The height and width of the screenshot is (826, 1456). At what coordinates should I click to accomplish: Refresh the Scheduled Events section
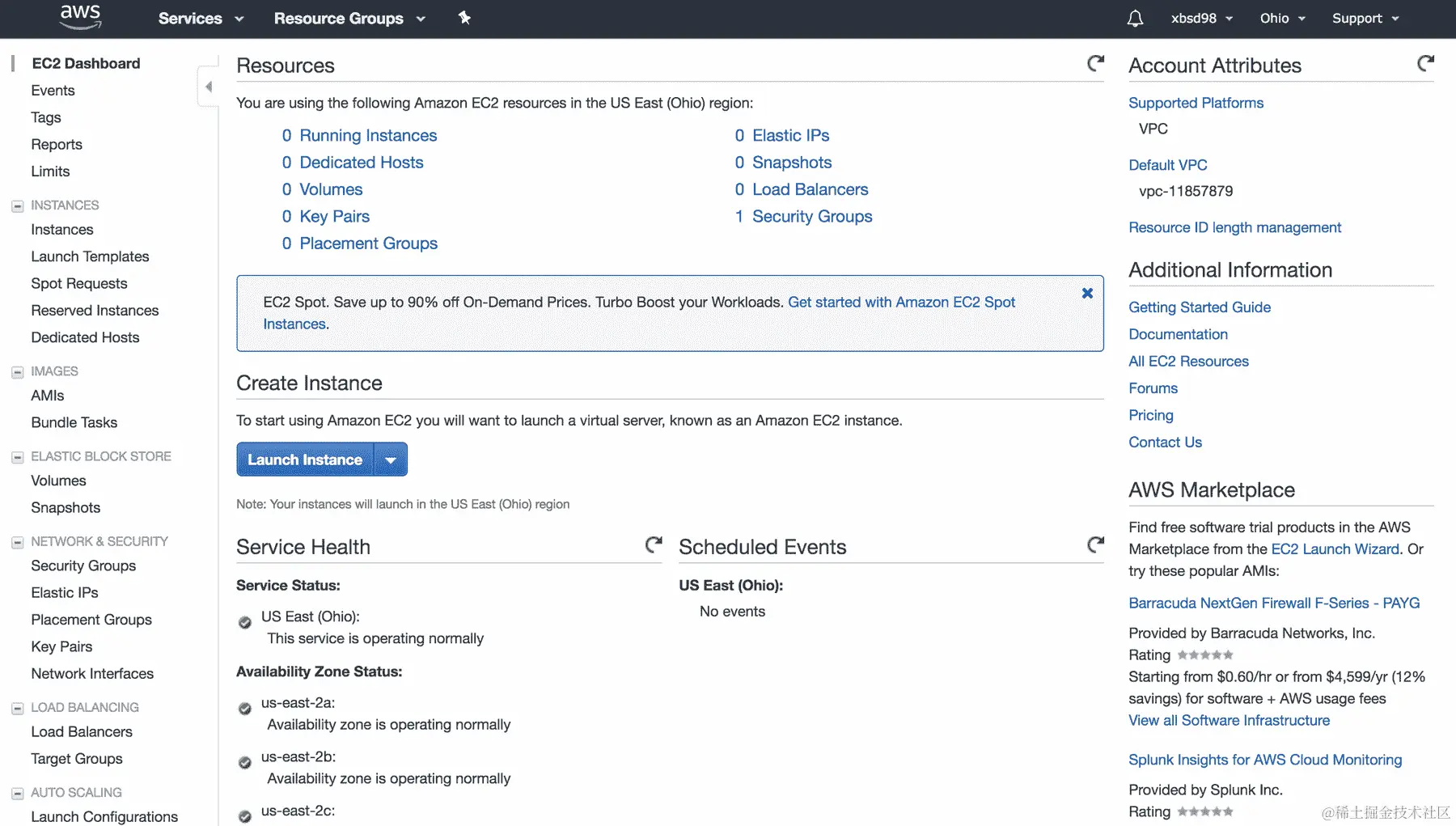click(x=1095, y=545)
